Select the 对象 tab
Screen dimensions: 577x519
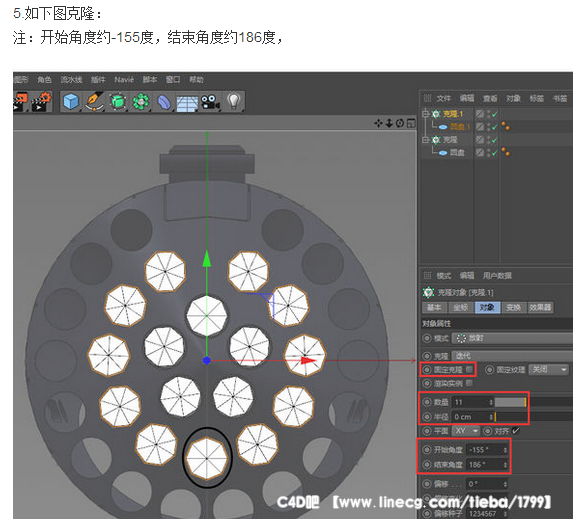pyautogui.click(x=487, y=307)
